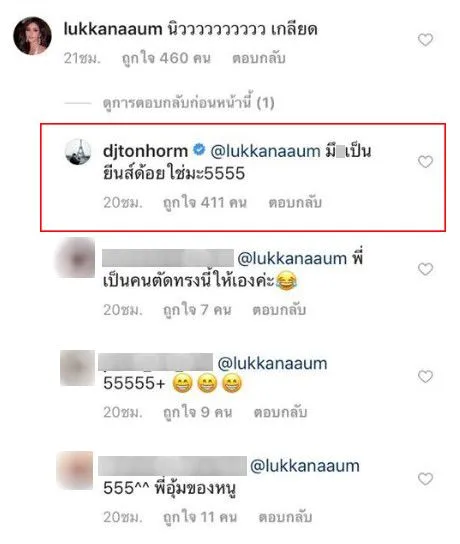460x544 pixels.
Task: Reply to the comment with 11 likes
Action: click(285, 517)
